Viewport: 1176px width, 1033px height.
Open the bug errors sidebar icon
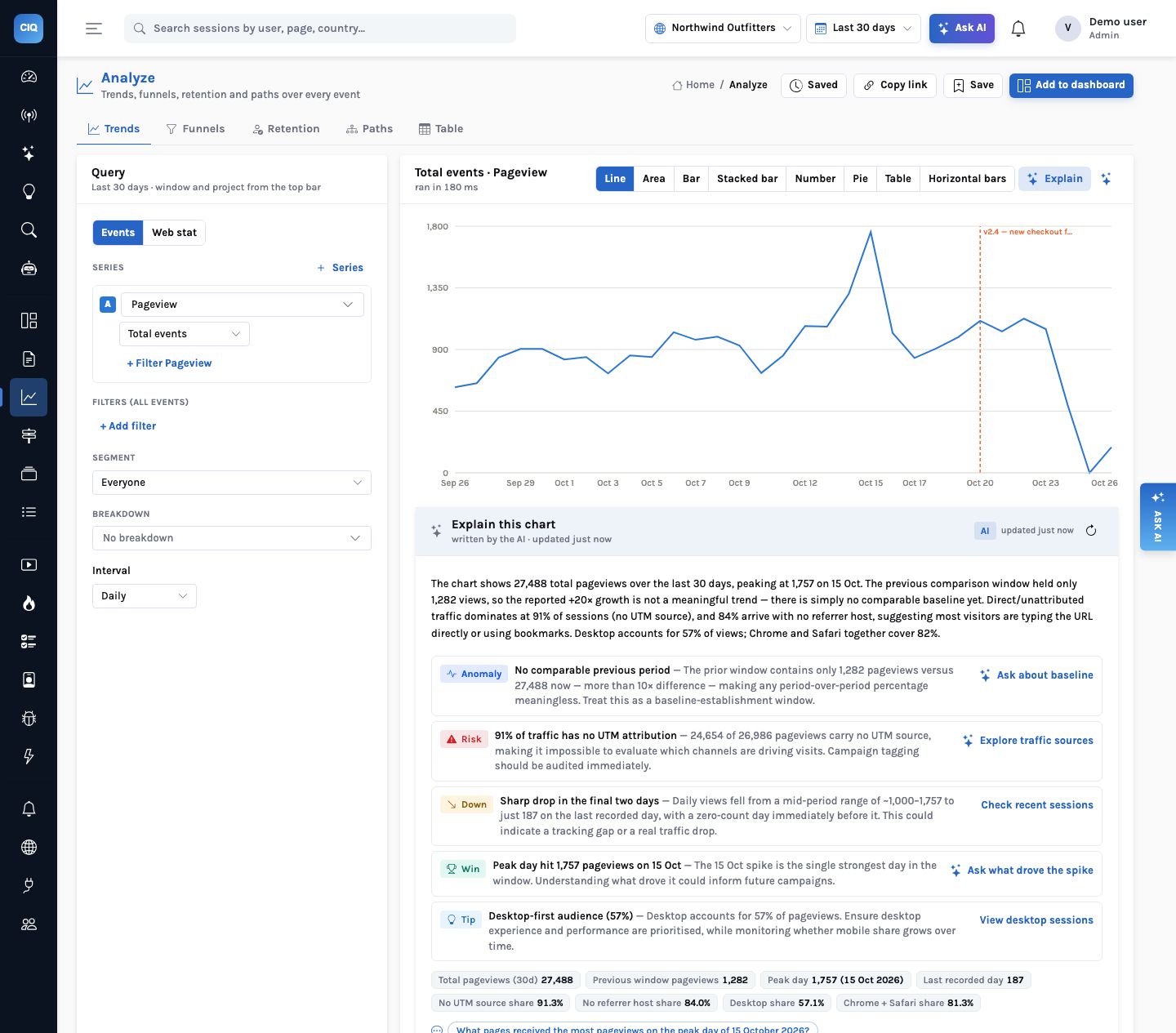pyautogui.click(x=29, y=719)
